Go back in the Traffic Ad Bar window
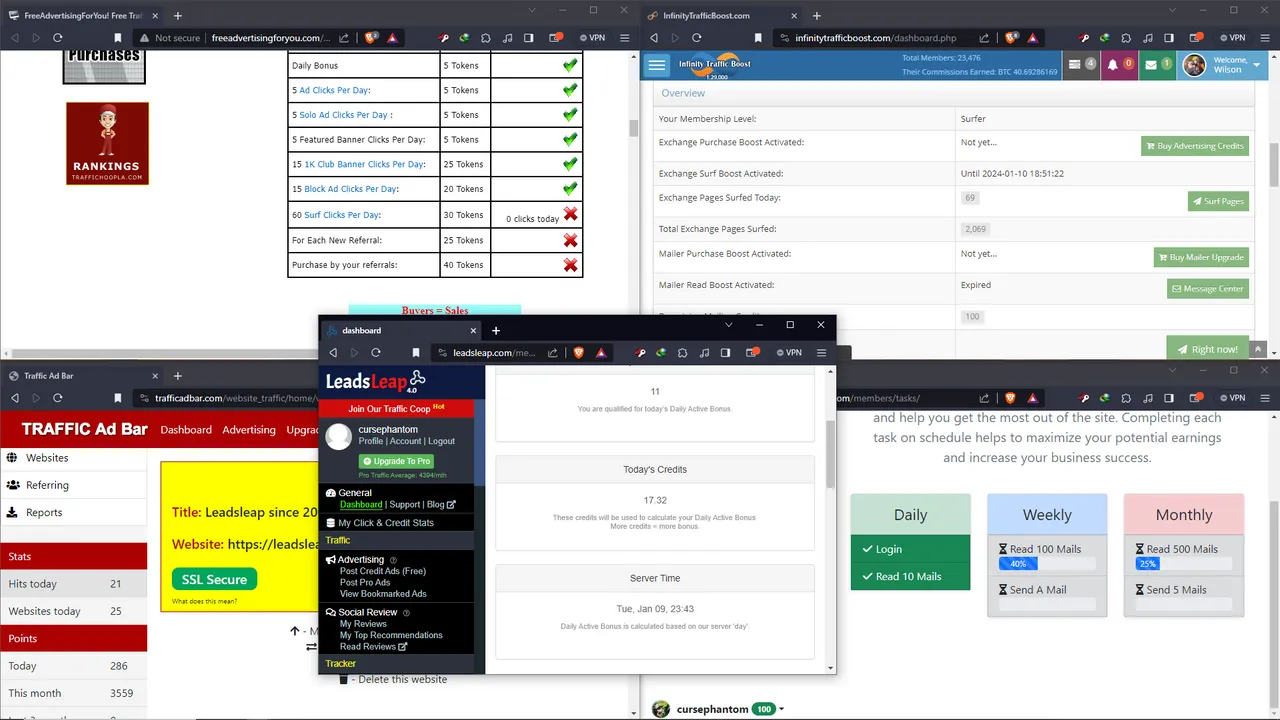This screenshot has height=720, width=1280. coord(14,398)
